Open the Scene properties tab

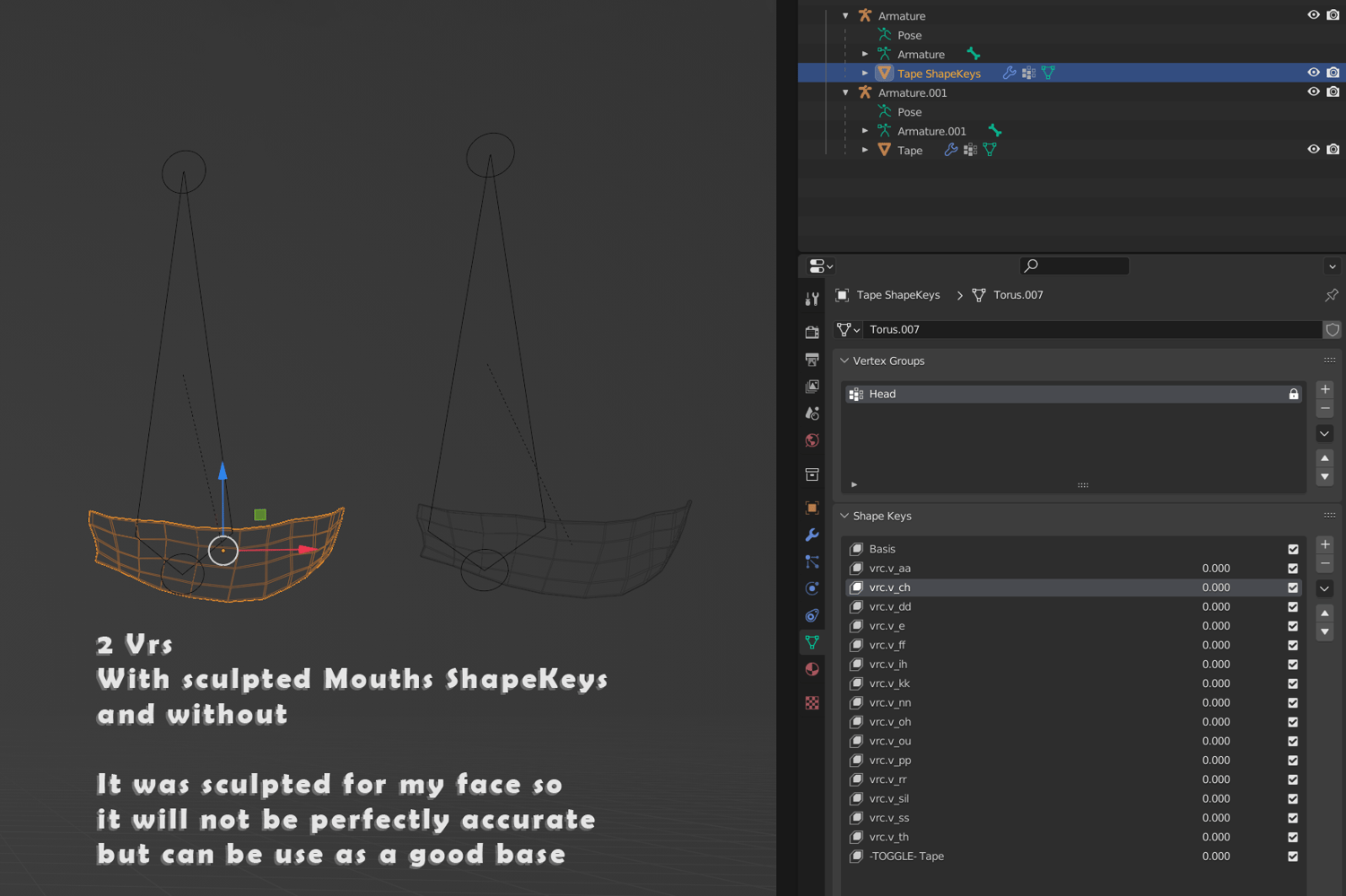(x=812, y=413)
